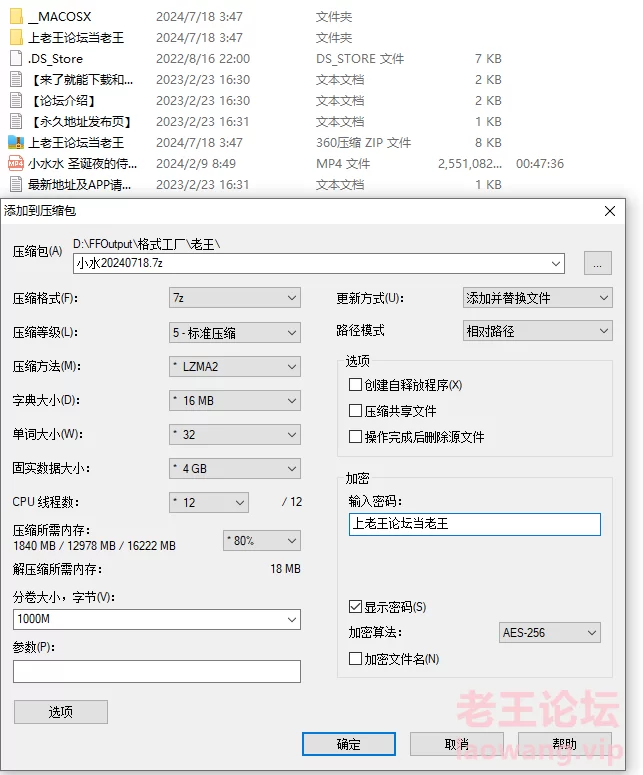This screenshot has width=643, height=775.
Task: Click the MP4 video file icon
Action: 16,163
